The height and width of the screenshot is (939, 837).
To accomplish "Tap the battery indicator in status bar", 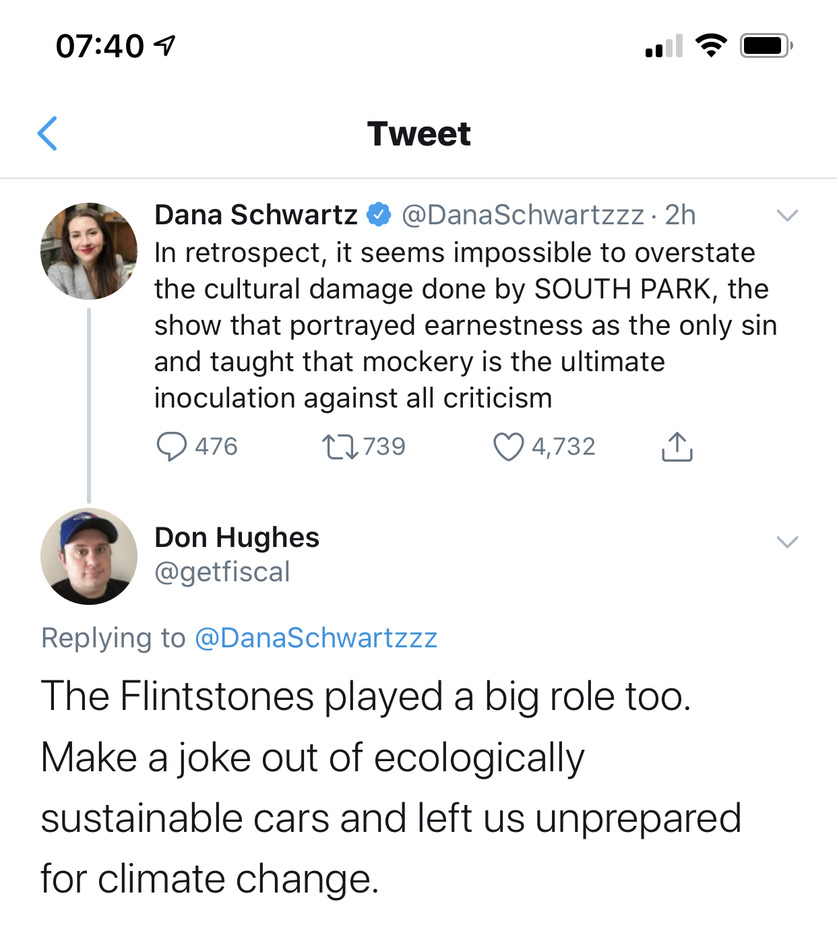I will tap(766, 45).
